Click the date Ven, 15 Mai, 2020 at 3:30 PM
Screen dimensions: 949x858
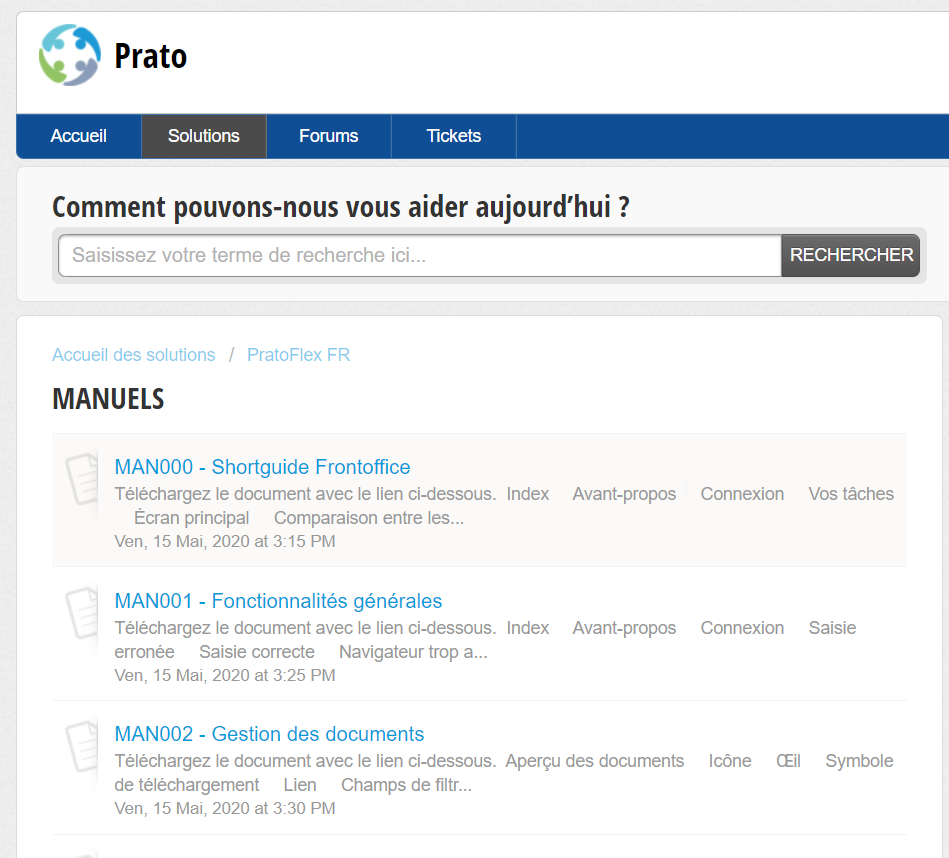(x=225, y=808)
